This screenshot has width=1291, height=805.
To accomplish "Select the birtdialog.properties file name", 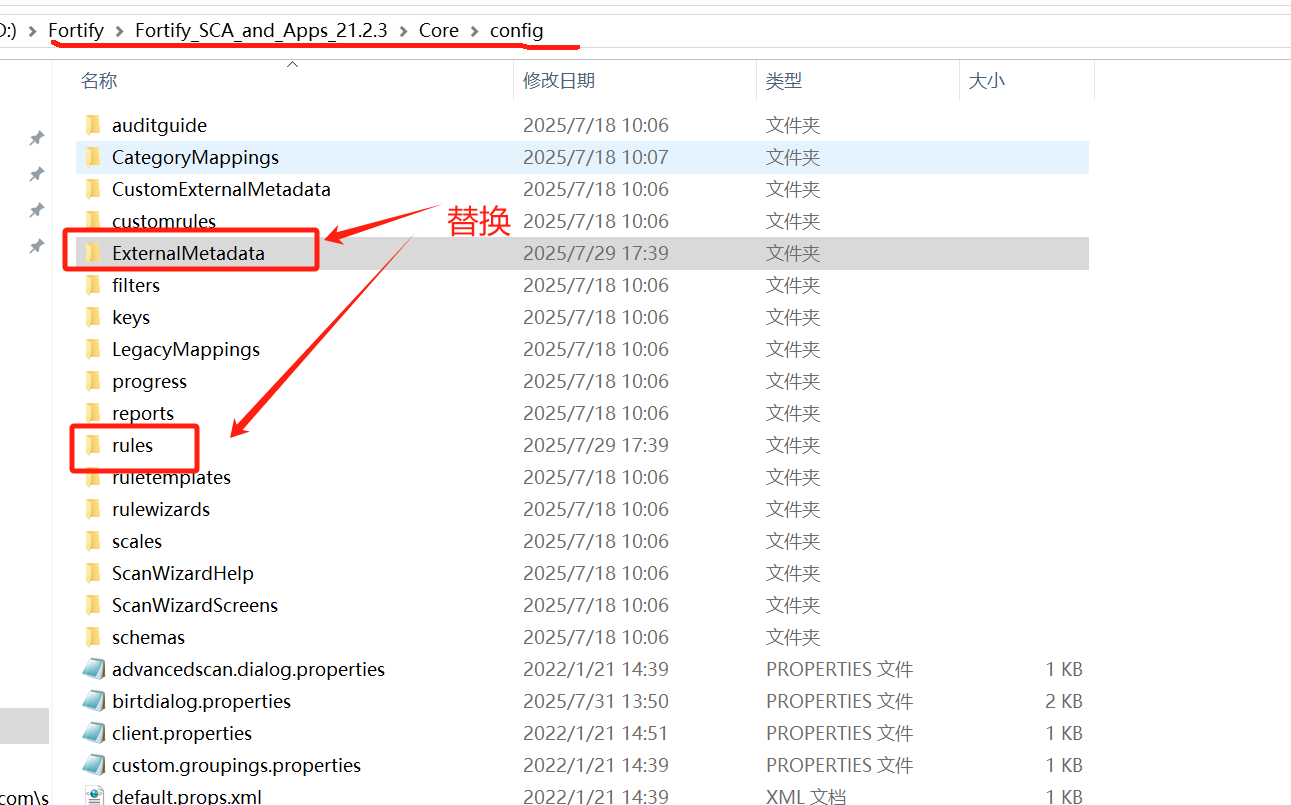I will pos(201,701).
